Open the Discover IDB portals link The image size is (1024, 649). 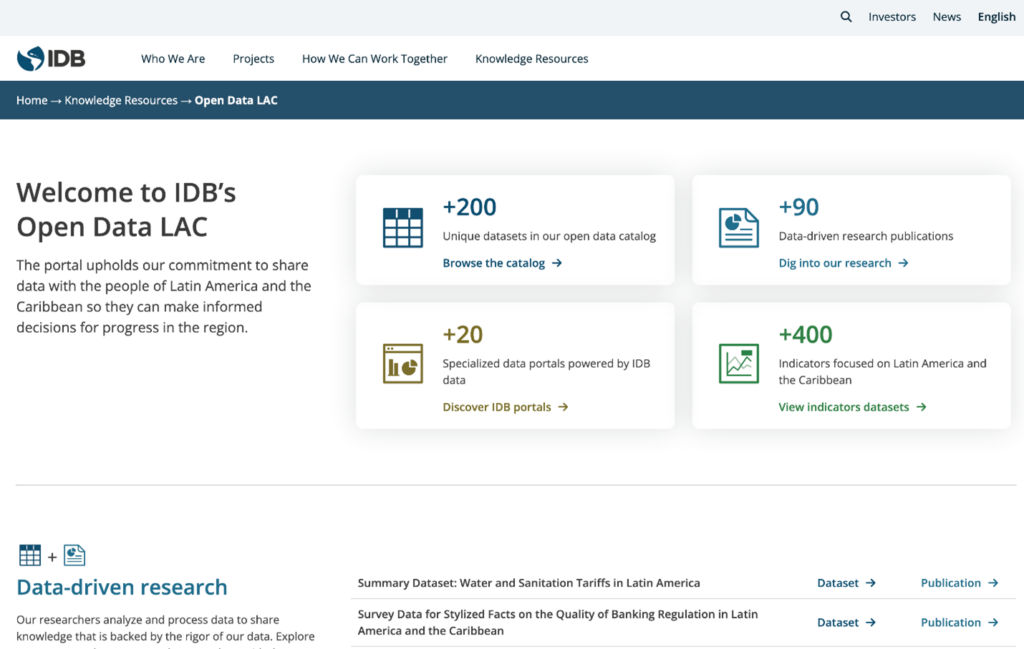(x=505, y=407)
